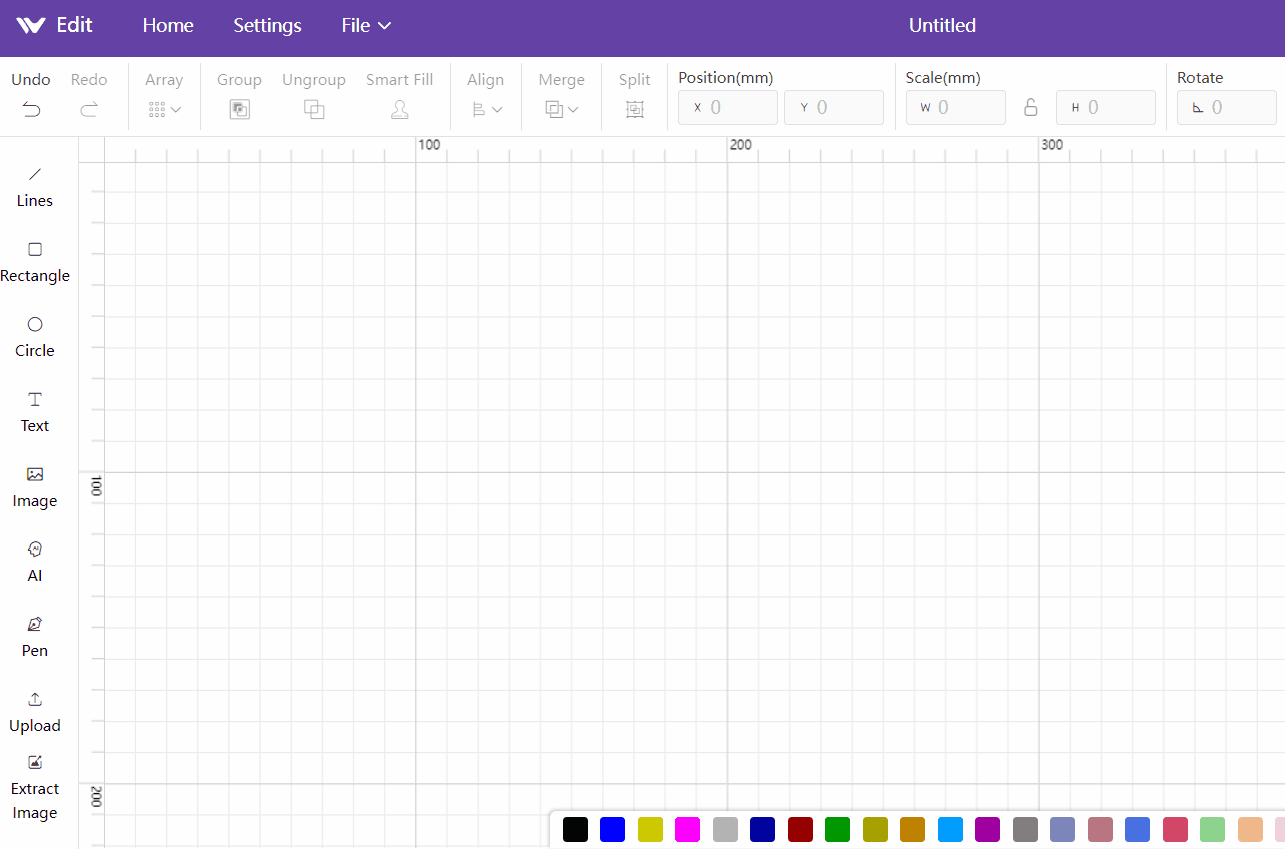The image size is (1285, 849).
Task: Pick the dusty rose color swatch
Action: [1100, 829]
